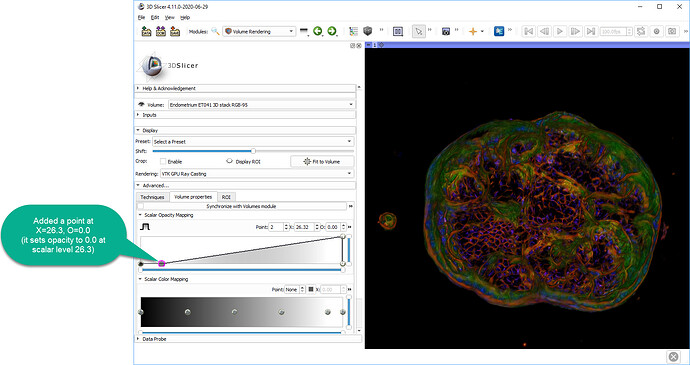Go to previous module with green back arrow
The height and width of the screenshot is (365, 690).
pyautogui.click(x=317, y=31)
